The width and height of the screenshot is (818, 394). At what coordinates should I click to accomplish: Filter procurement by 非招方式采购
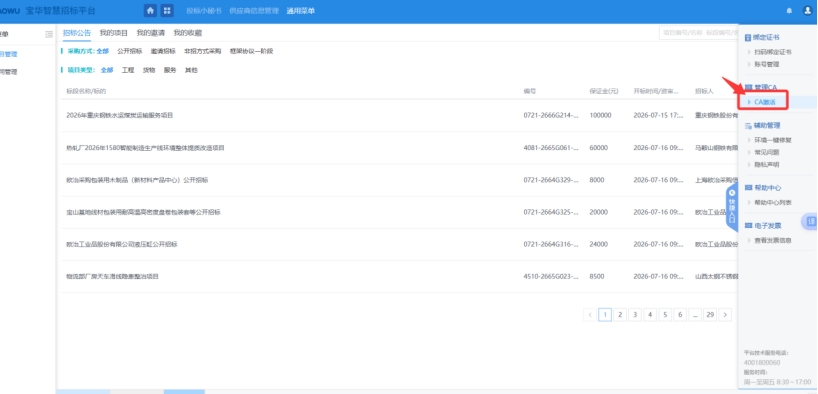click(x=202, y=51)
